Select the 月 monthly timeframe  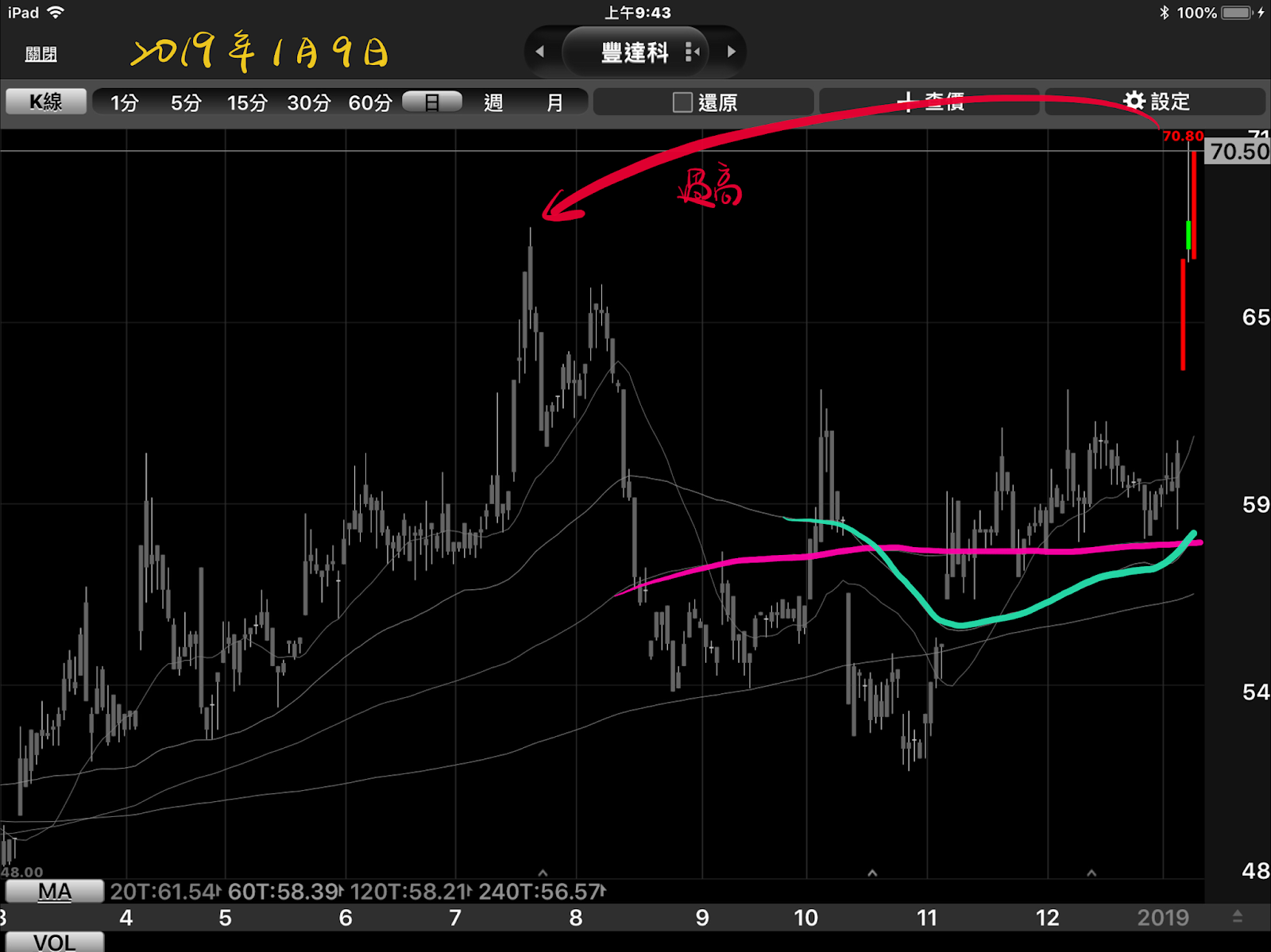click(x=554, y=102)
